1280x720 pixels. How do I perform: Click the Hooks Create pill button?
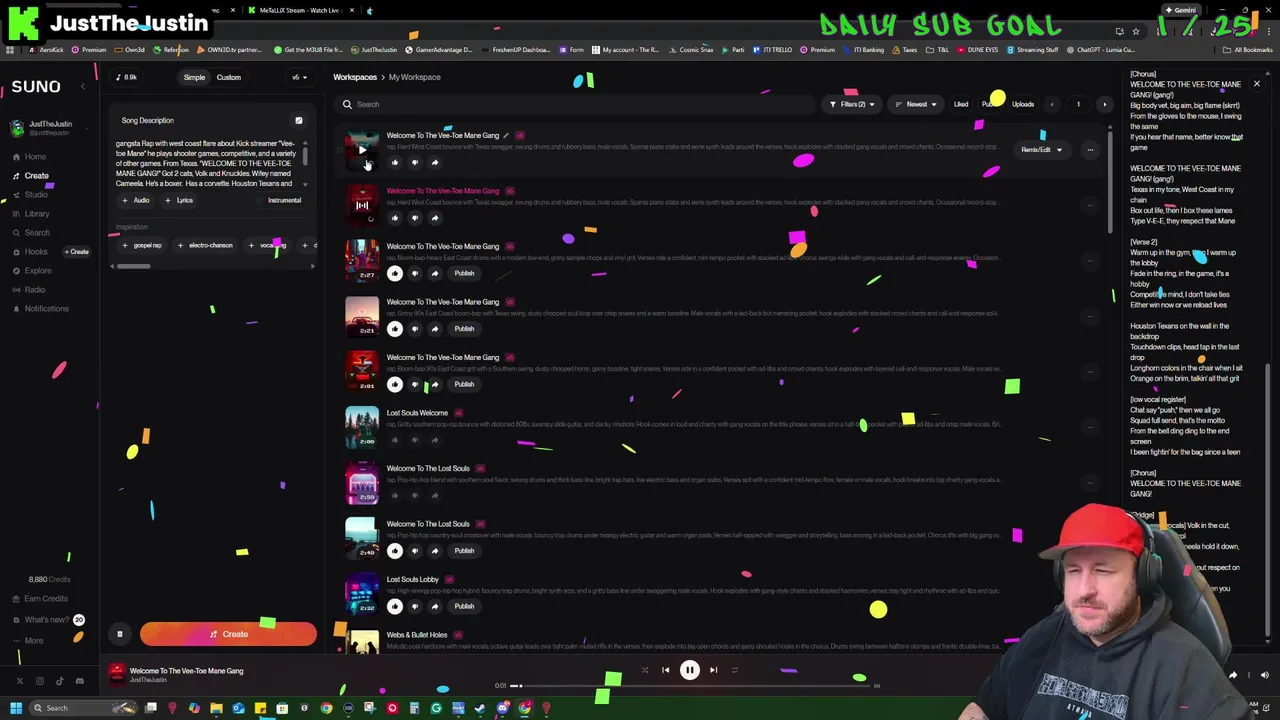coord(77,252)
